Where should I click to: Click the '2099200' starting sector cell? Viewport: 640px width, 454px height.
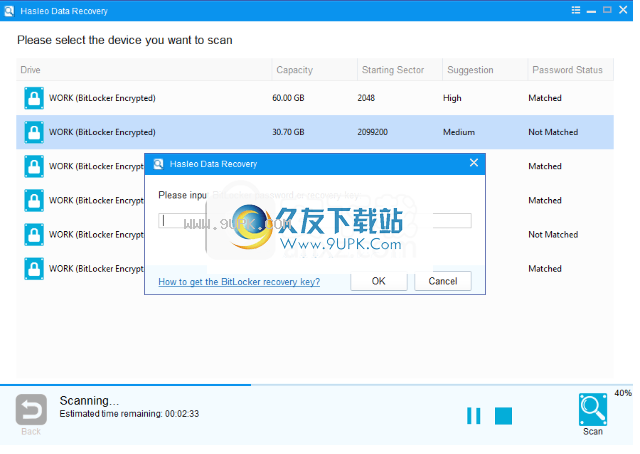[373, 132]
